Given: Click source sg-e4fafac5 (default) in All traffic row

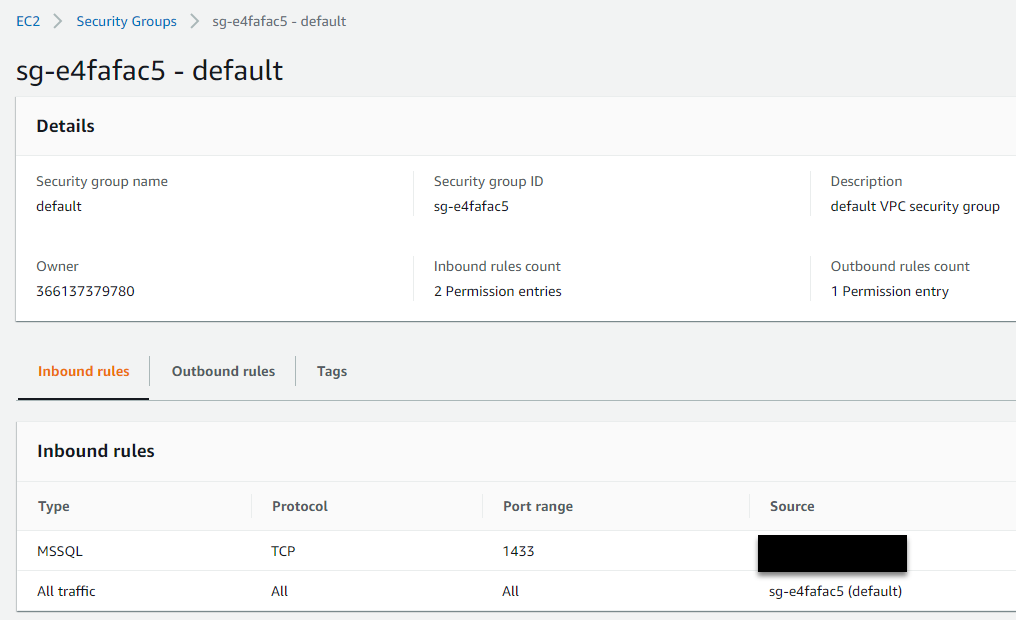Looking at the screenshot, I should pyautogui.click(x=835, y=591).
